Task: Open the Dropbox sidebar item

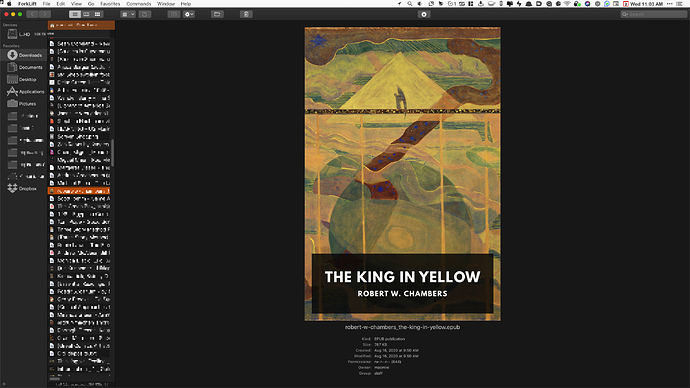Action: pyautogui.click(x=23, y=188)
